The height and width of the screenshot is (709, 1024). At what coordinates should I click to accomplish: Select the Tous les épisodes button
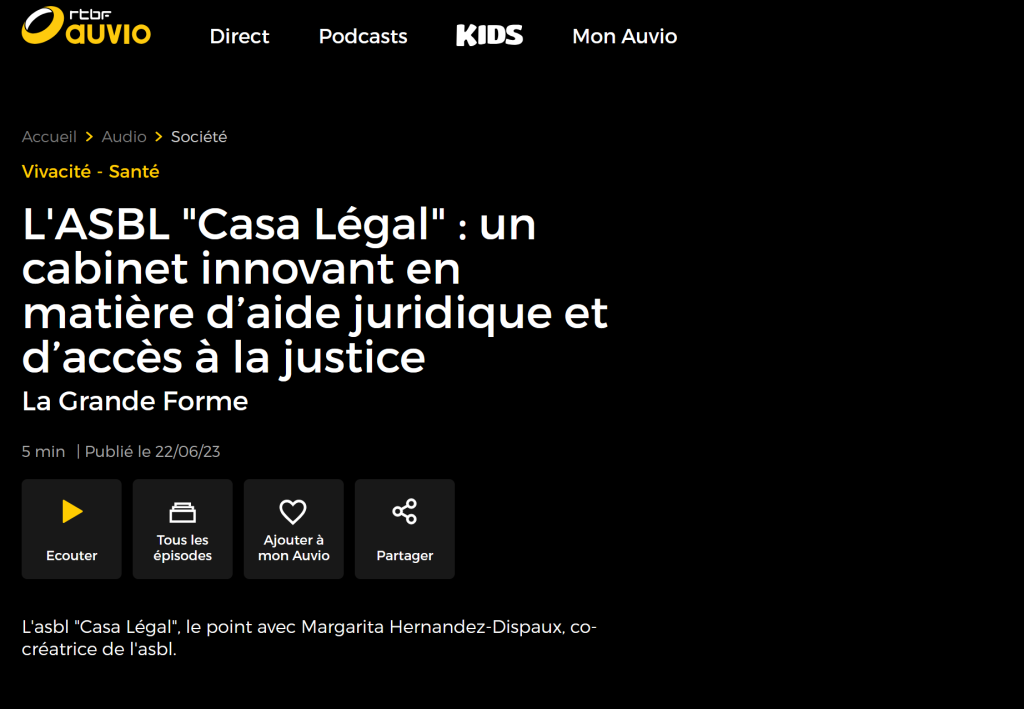183,529
